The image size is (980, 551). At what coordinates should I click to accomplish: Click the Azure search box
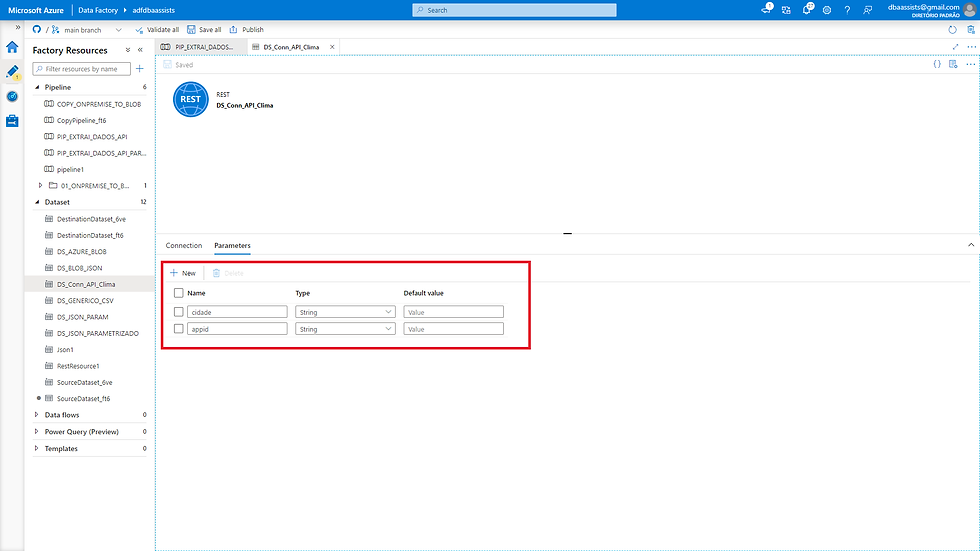514,10
